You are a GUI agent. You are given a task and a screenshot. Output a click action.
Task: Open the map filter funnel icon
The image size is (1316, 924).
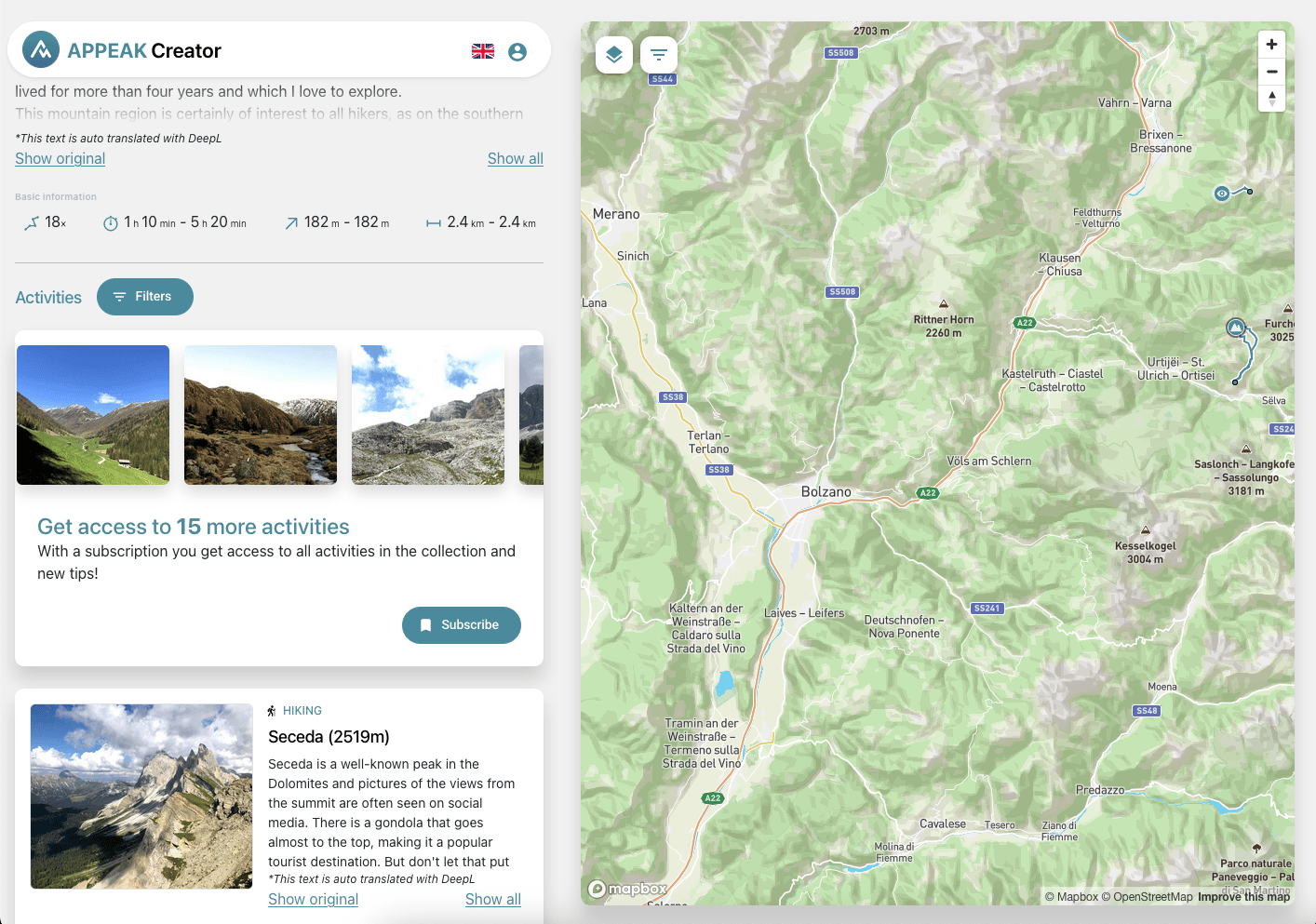coord(659,55)
